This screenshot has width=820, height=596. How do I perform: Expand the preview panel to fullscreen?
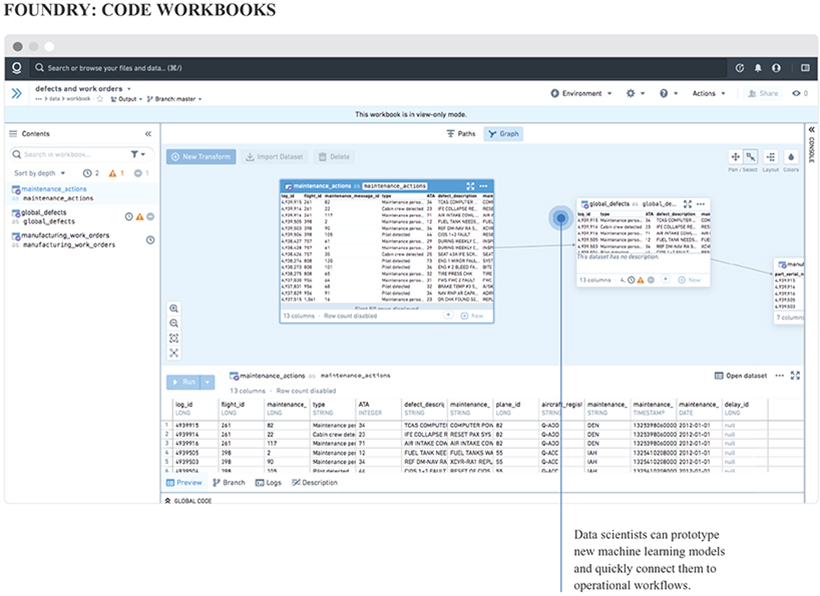click(796, 376)
